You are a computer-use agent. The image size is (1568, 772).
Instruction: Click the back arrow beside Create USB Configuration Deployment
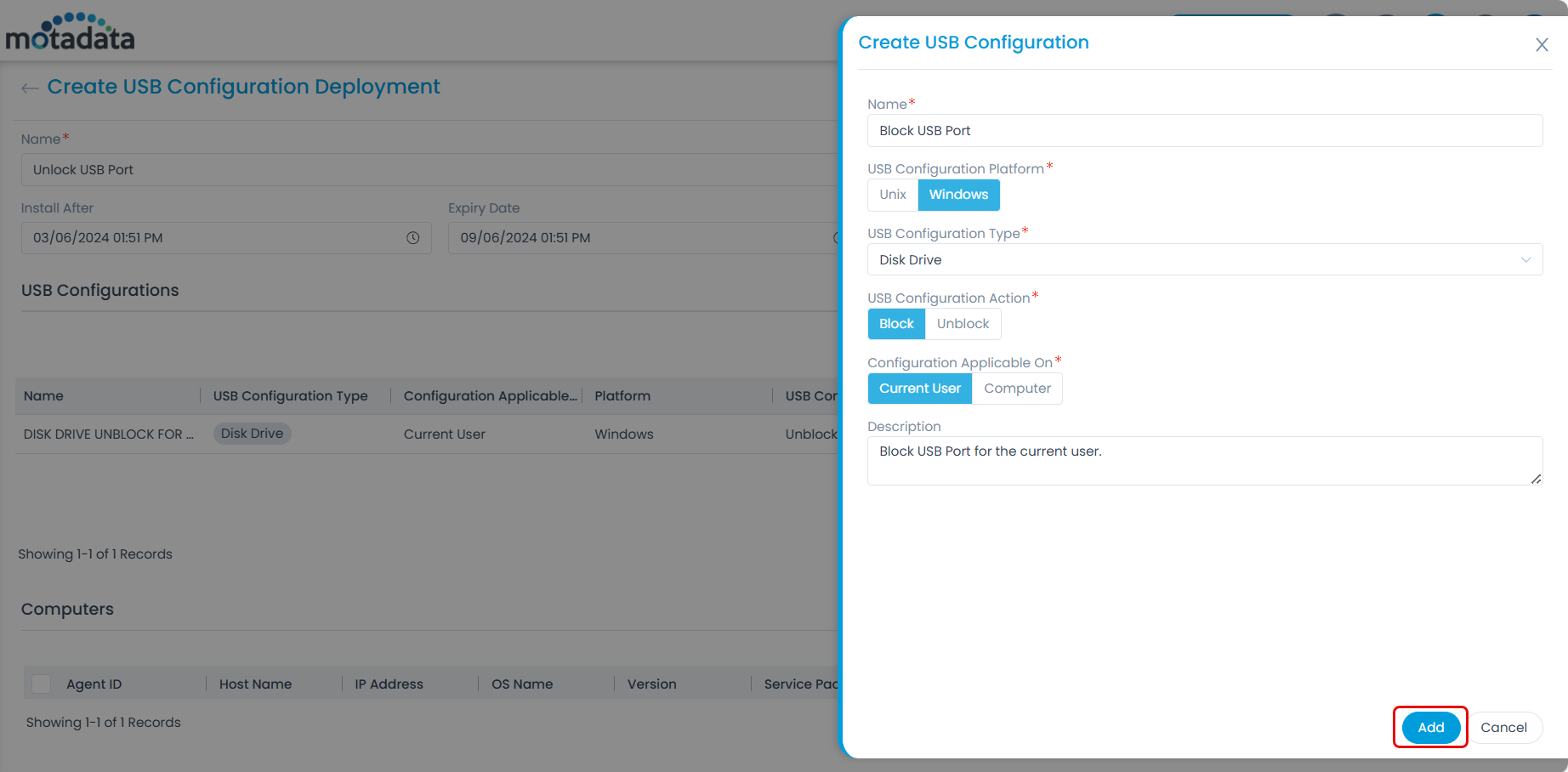coord(30,88)
